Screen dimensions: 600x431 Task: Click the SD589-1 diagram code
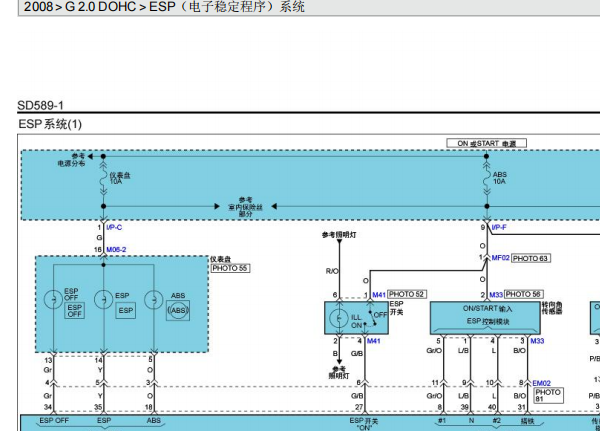click(x=41, y=106)
